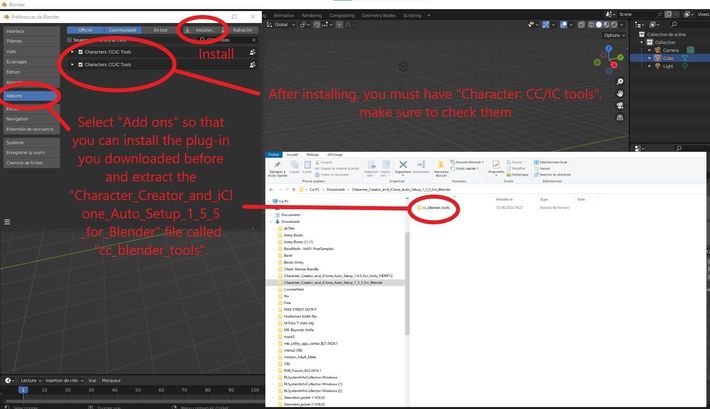Toggle the second Characters: CC/iC Tools checkbox
This screenshot has width=710, height=409.
[80, 65]
